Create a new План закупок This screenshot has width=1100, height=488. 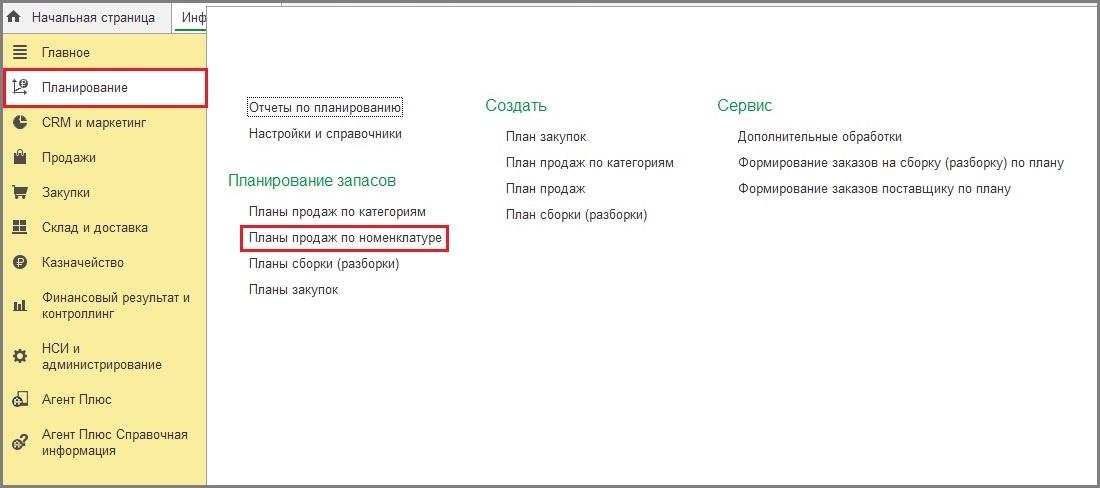546,137
